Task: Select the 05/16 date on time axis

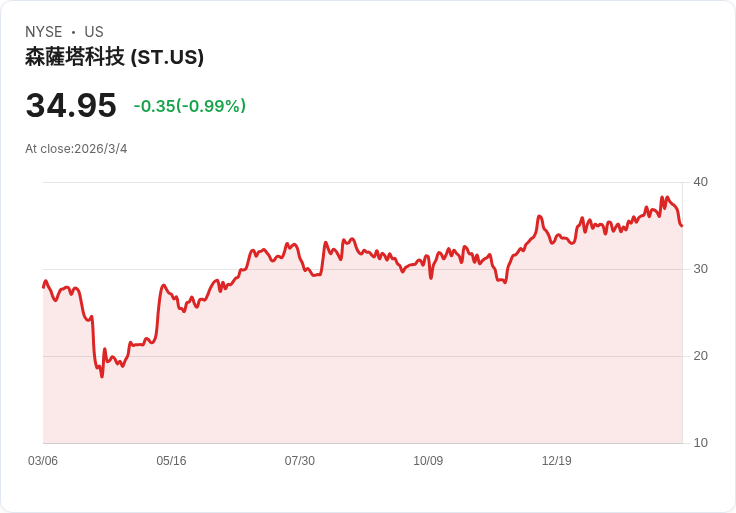Action: pyautogui.click(x=171, y=461)
